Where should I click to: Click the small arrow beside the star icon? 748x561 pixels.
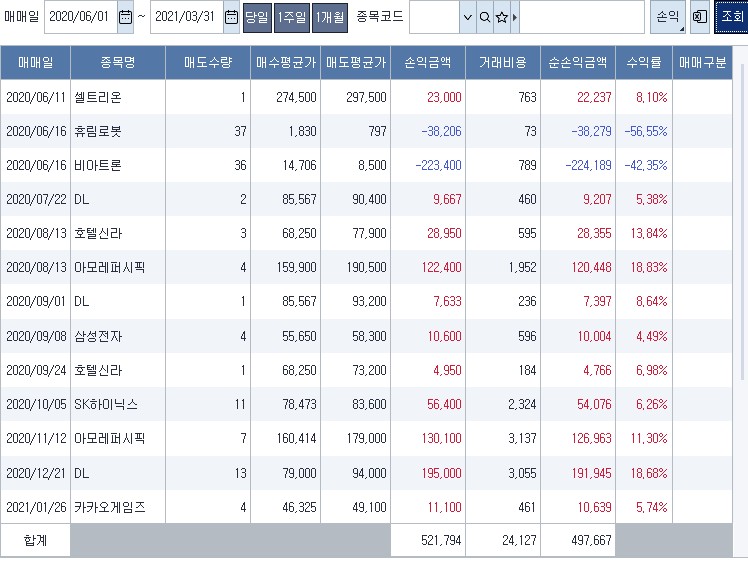tap(515, 17)
